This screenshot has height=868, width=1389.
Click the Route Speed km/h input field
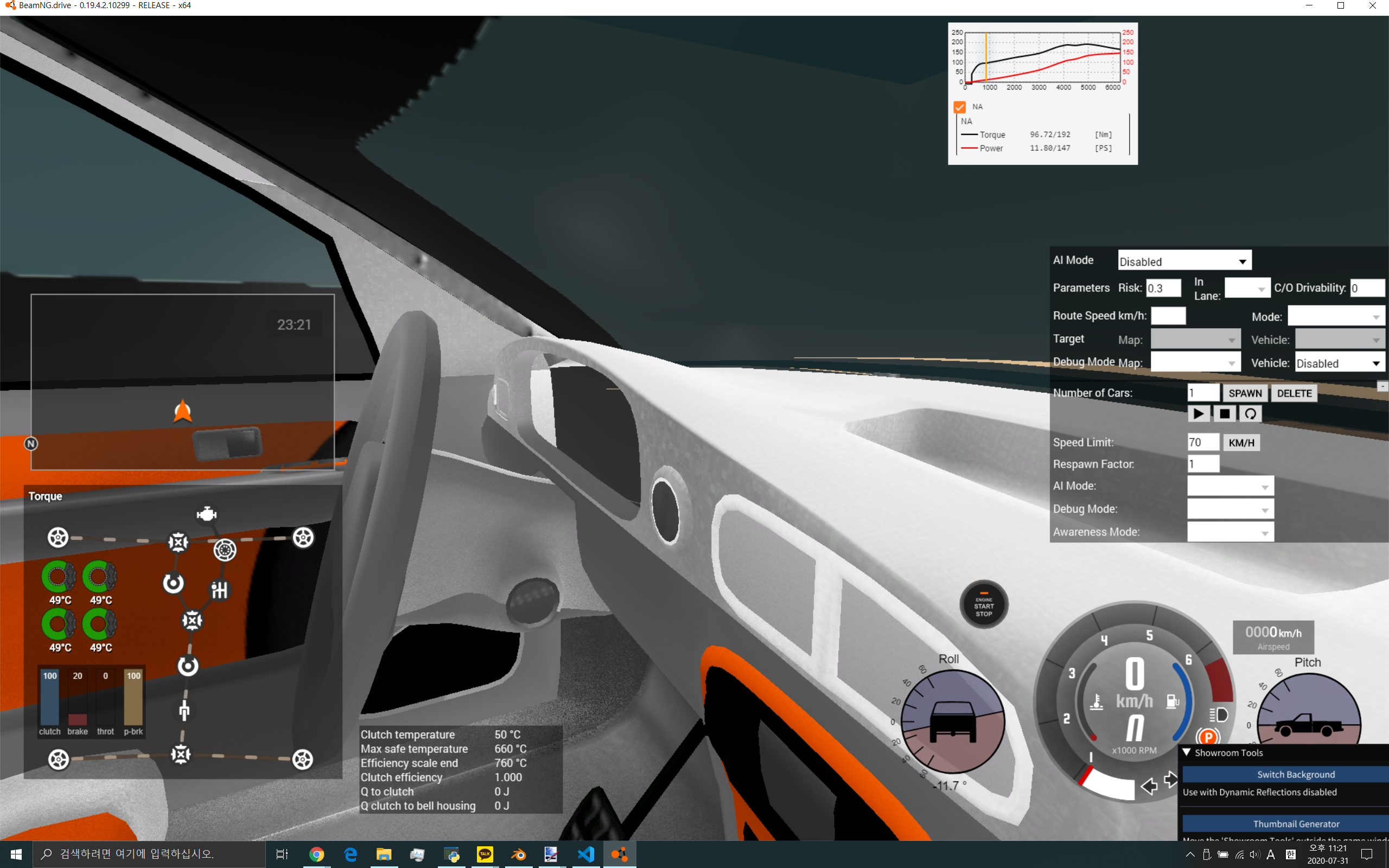click(x=1168, y=316)
